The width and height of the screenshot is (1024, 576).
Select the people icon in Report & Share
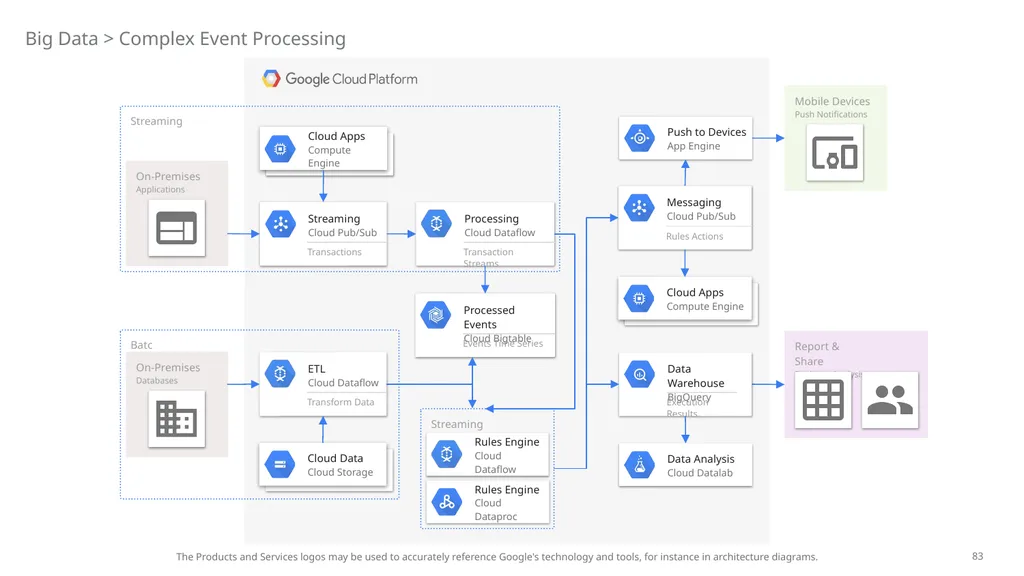[x=890, y=400]
